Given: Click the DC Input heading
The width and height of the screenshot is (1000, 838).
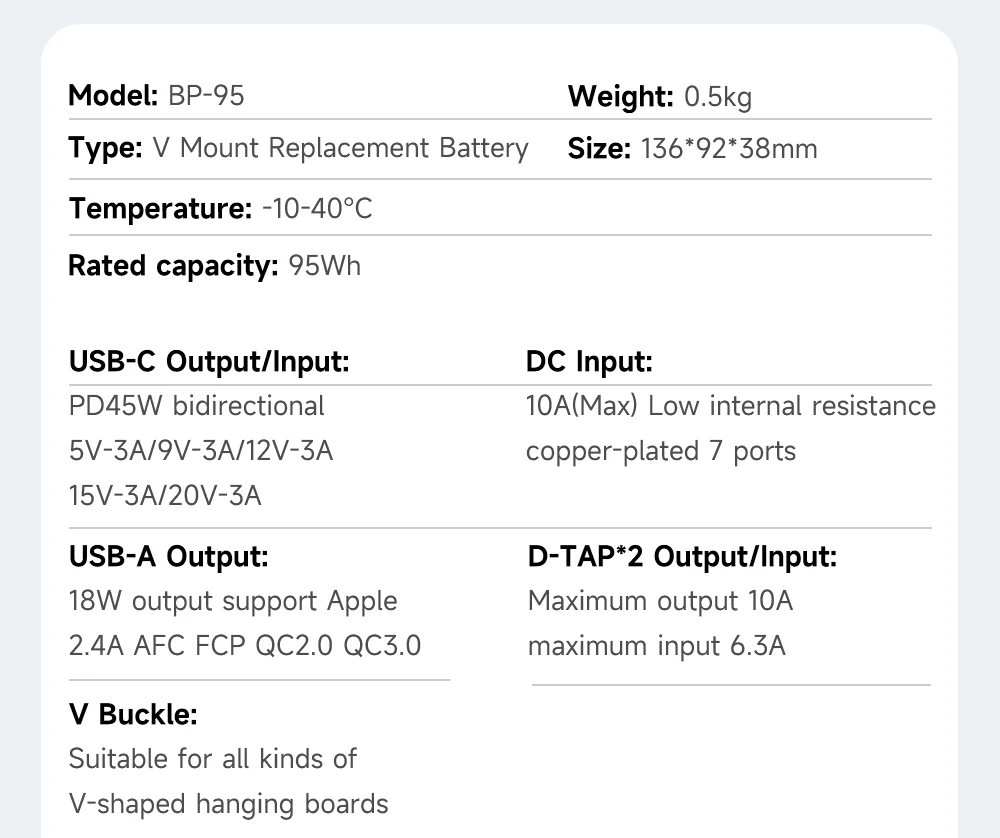Looking at the screenshot, I should click(x=589, y=362).
